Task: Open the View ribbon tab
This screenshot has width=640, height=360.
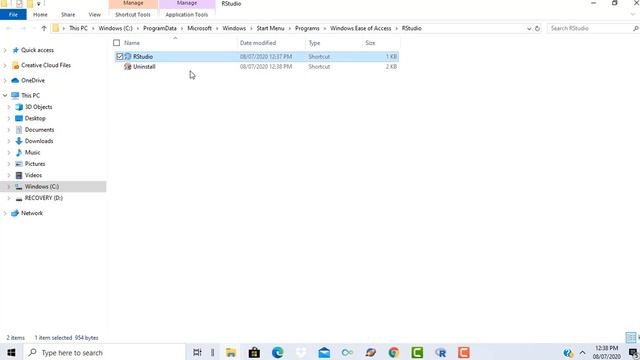Action: click(94, 14)
